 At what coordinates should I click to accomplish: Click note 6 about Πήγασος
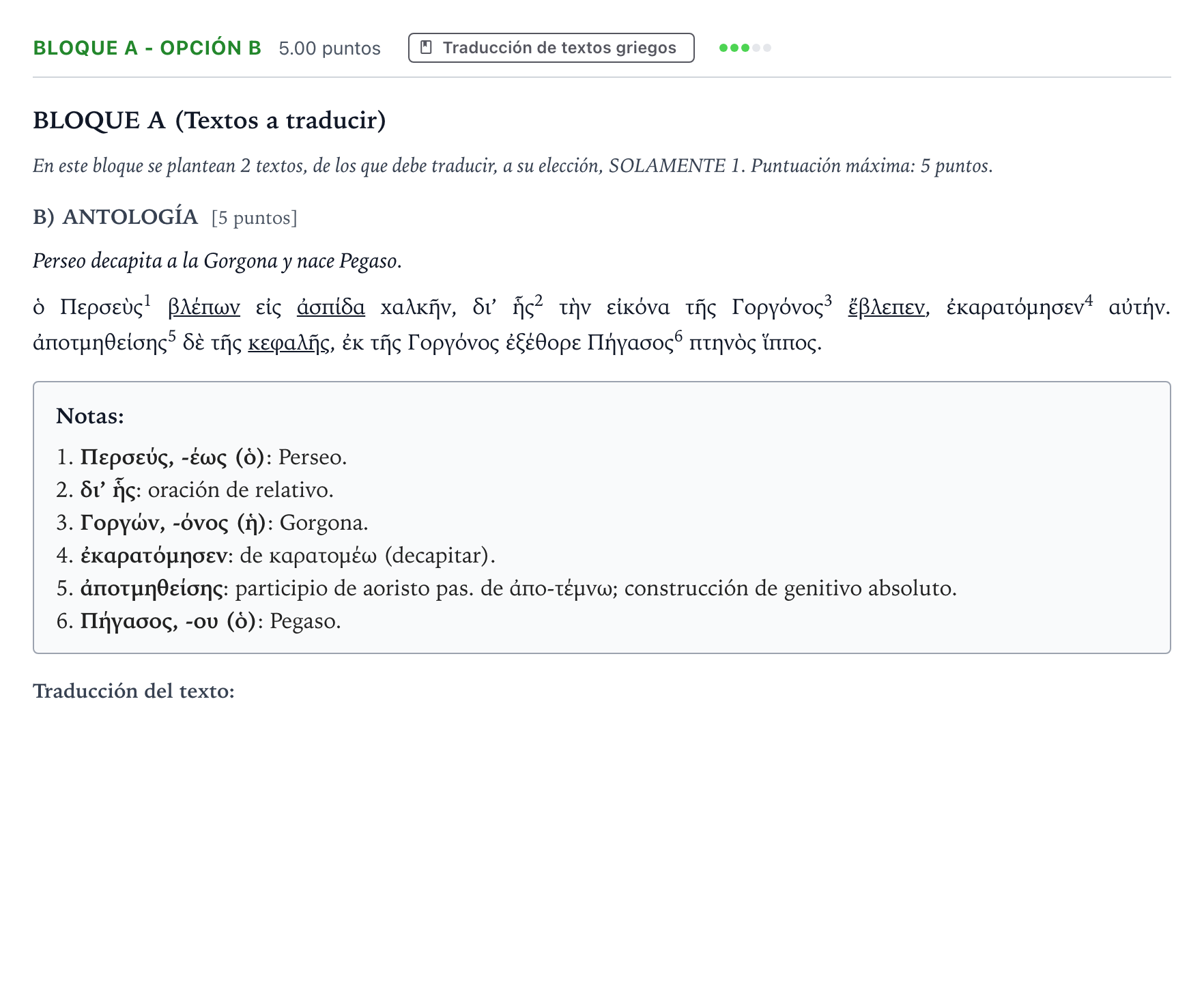coord(199,621)
